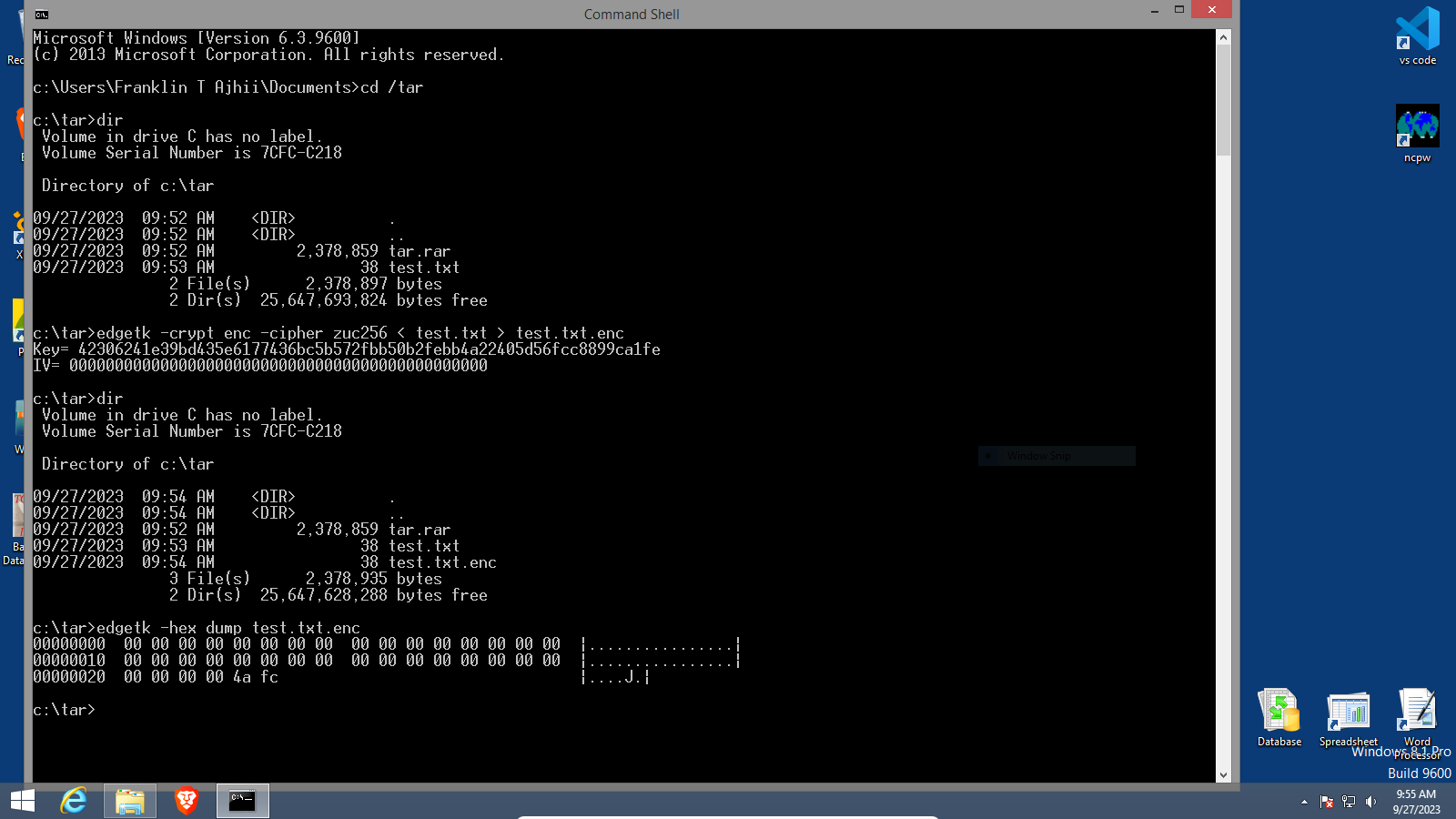Open the Spreadsheet desktop icon
This screenshot has height=819, width=1456.
coord(1348,714)
